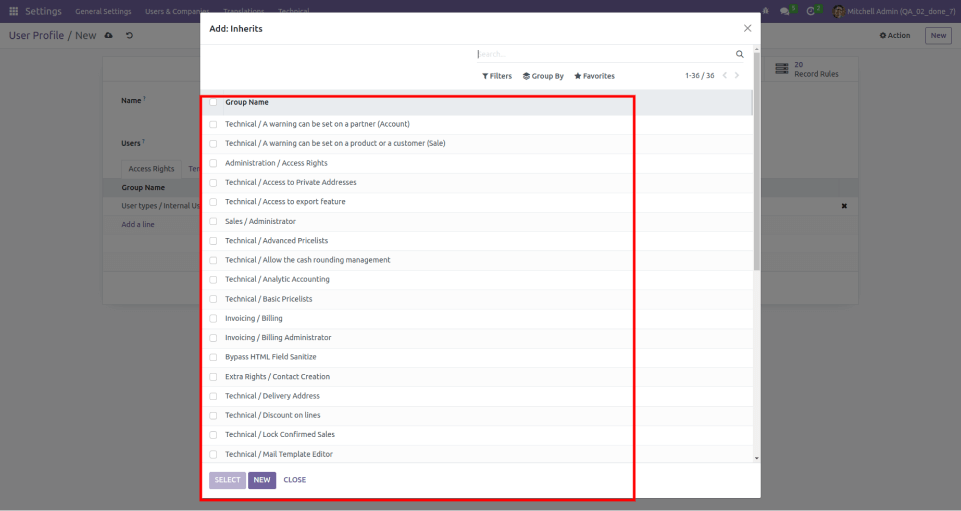Open the Filters dropdown
Image resolution: width=961 pixels, height=511 pixels.
497,76
